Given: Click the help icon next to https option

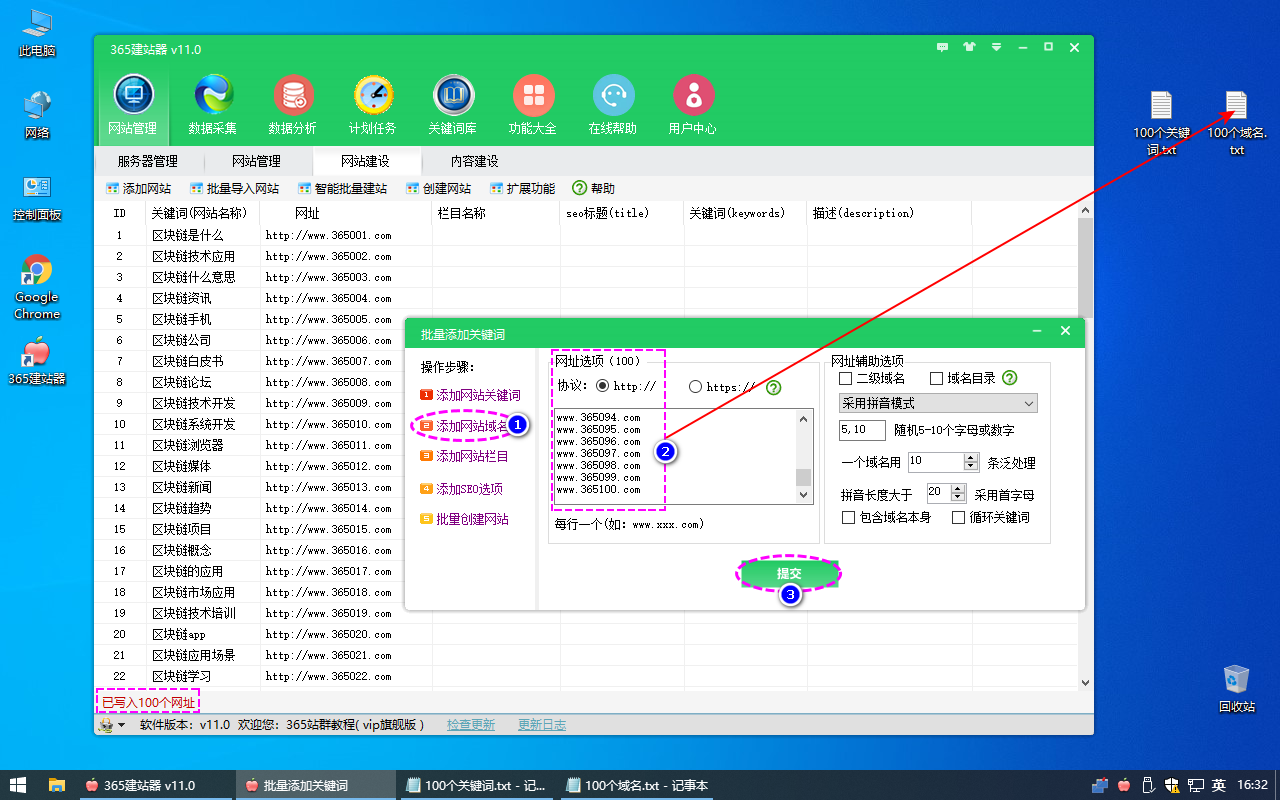Looking at the screenshot, I should click(773, 387).
